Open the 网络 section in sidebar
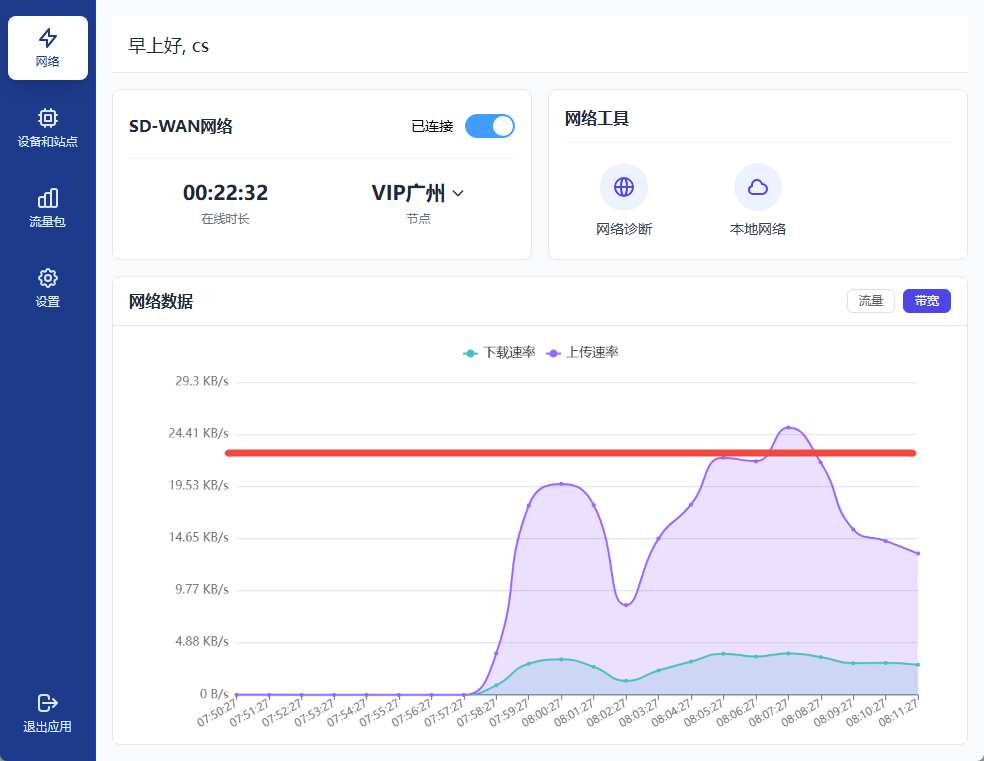The width and height of the screenshot is (984, 761). (x=48, y=48)
